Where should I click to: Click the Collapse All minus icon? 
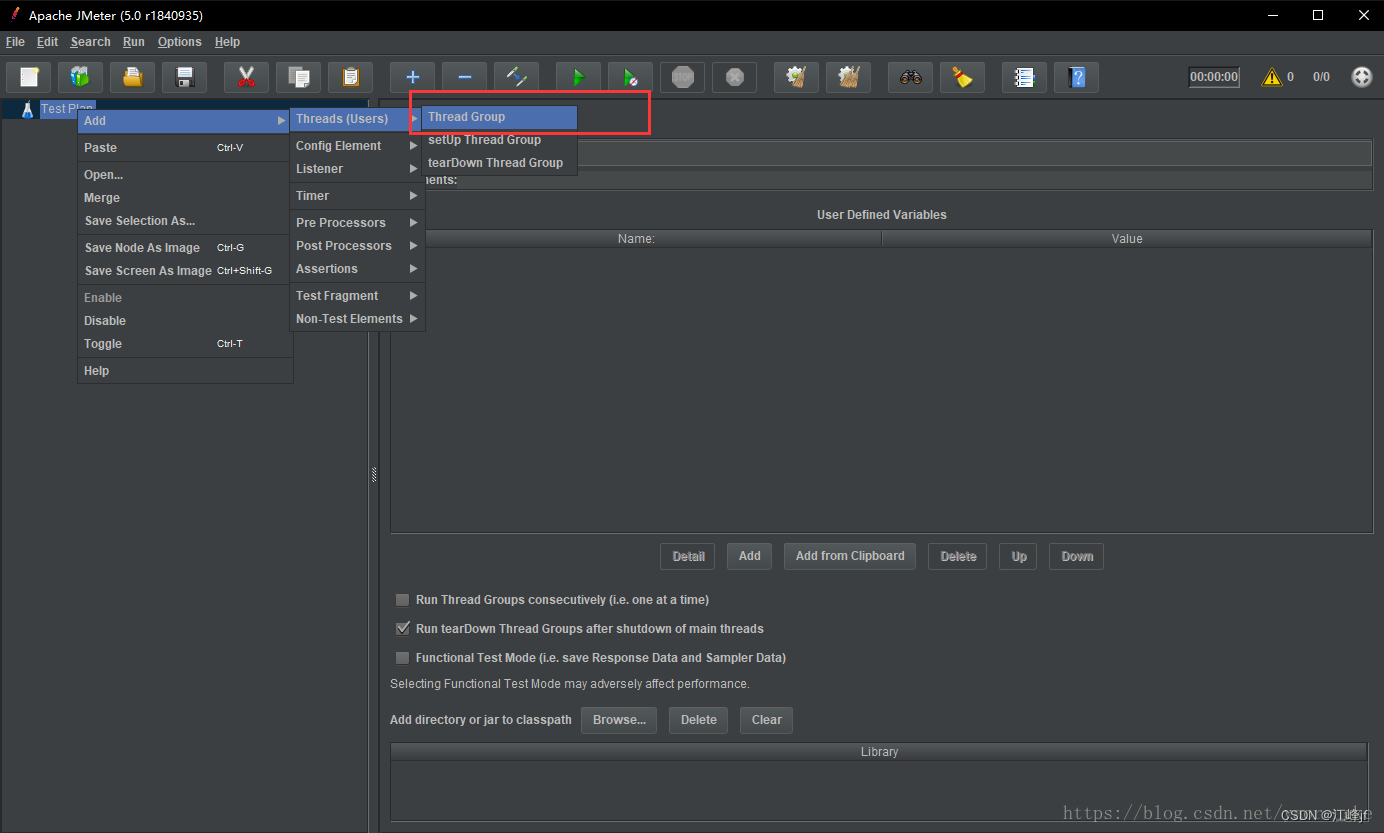464,77
